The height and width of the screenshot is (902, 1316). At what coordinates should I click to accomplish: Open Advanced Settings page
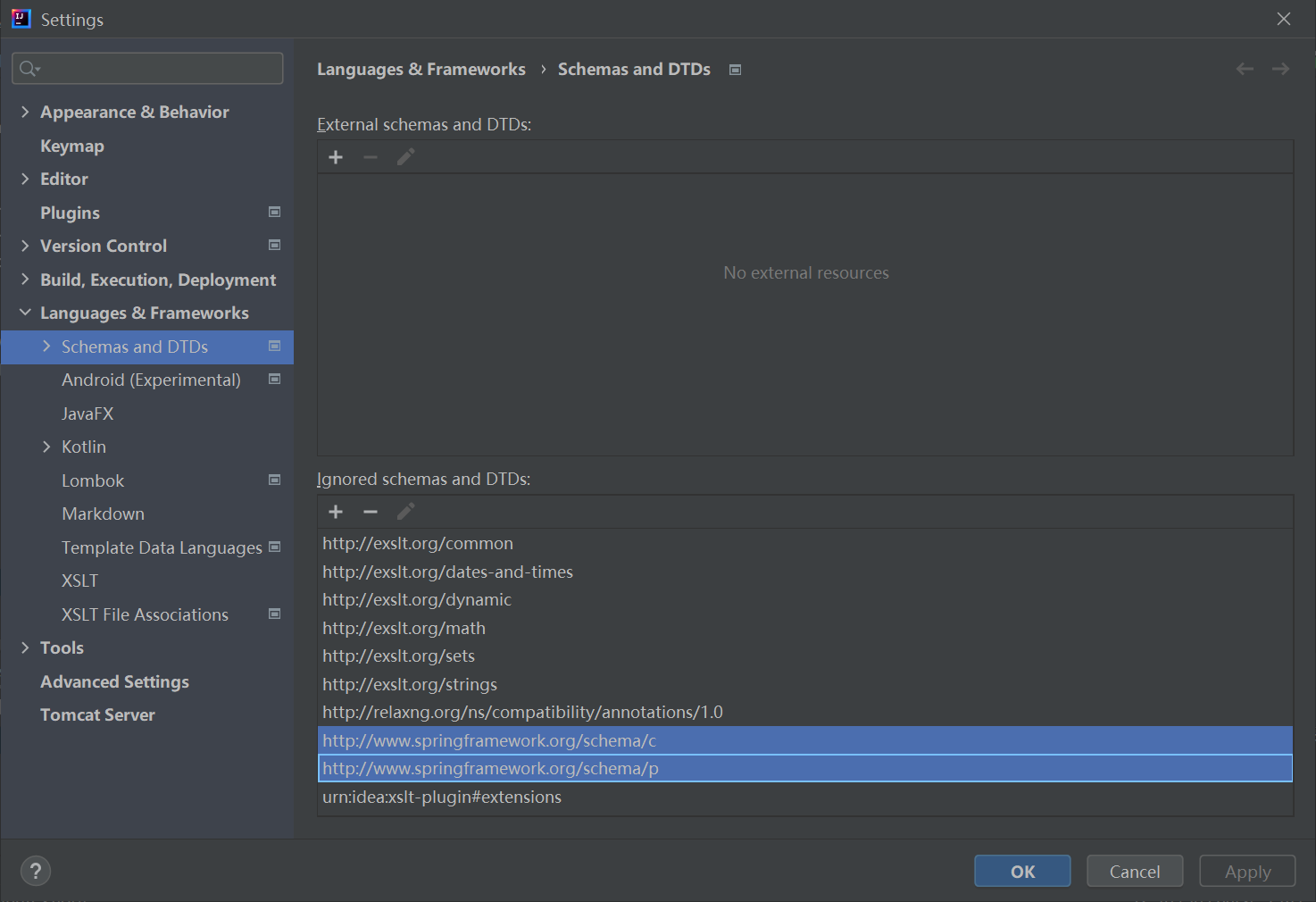(x=114, y=681)
